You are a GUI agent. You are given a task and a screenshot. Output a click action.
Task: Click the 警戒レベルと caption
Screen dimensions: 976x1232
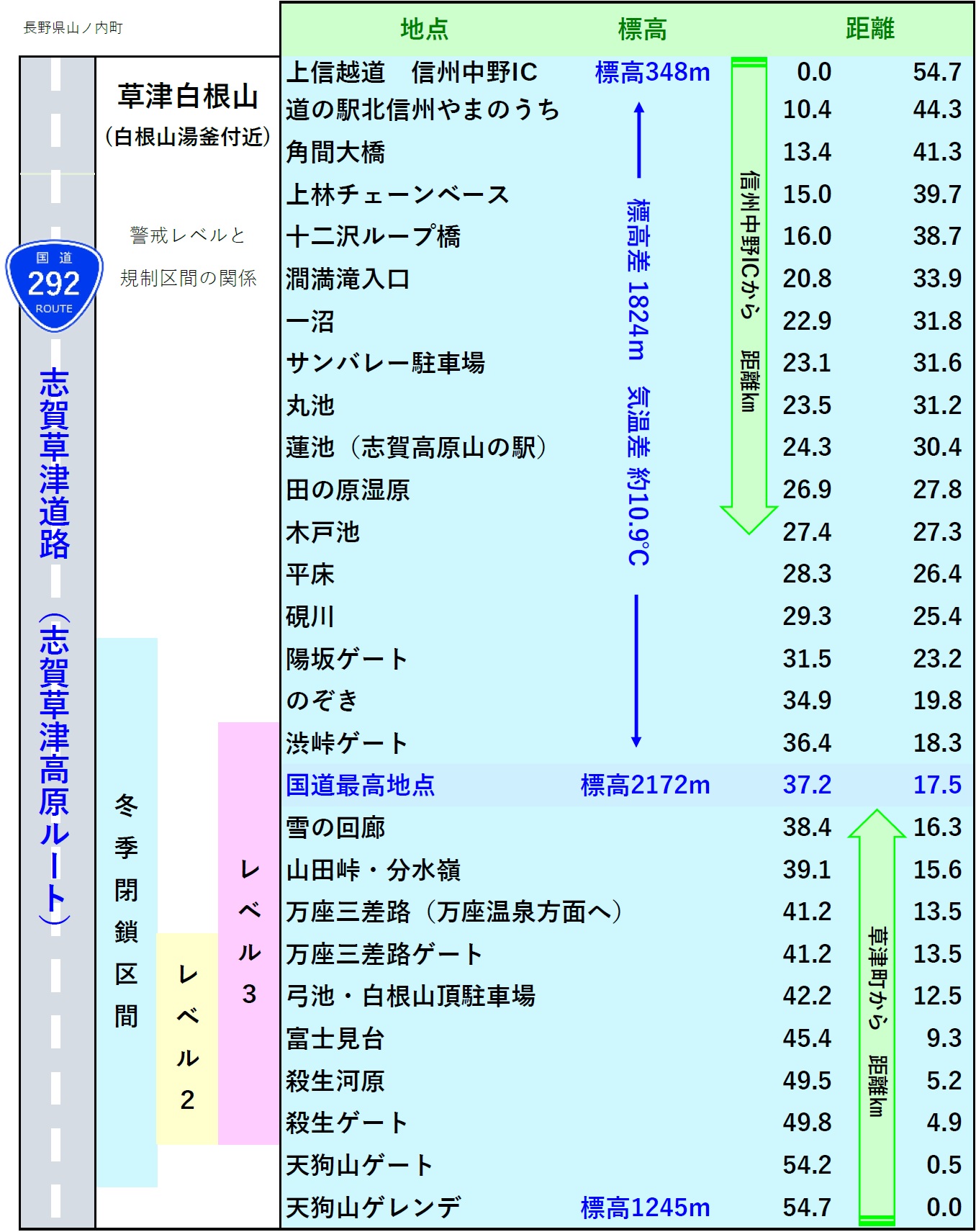[188, 235]
